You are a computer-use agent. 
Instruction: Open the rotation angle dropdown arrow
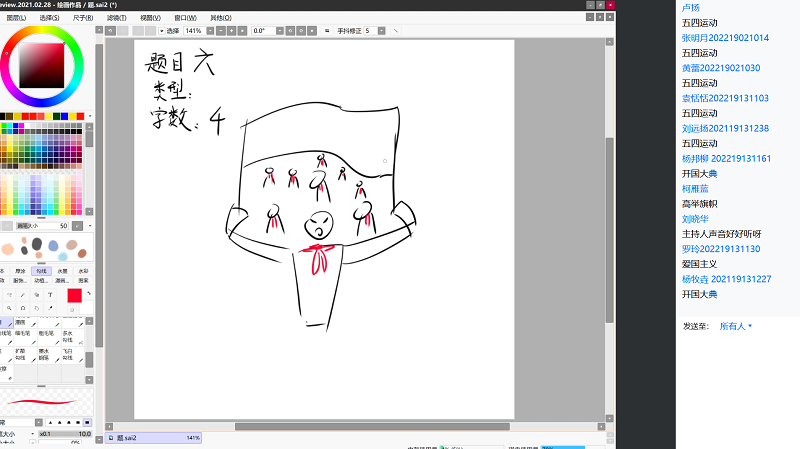[x=280, y=31]
